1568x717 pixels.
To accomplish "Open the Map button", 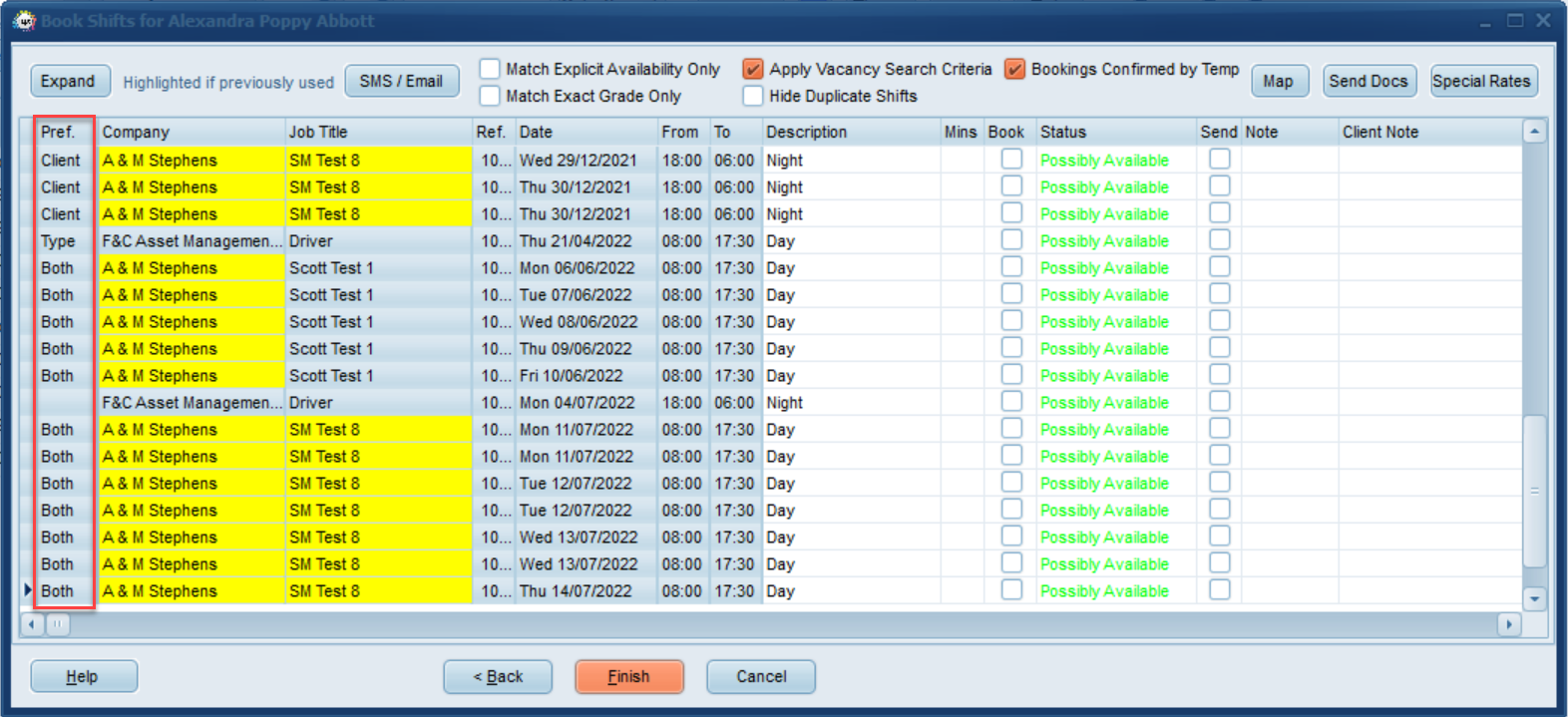I will click(x=1280, y=81).
